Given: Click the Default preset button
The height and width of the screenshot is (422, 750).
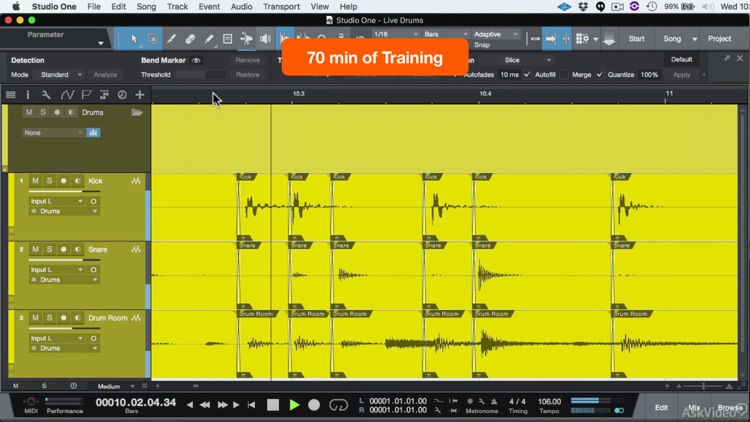Looking at the screenshot, I should 682,60.
